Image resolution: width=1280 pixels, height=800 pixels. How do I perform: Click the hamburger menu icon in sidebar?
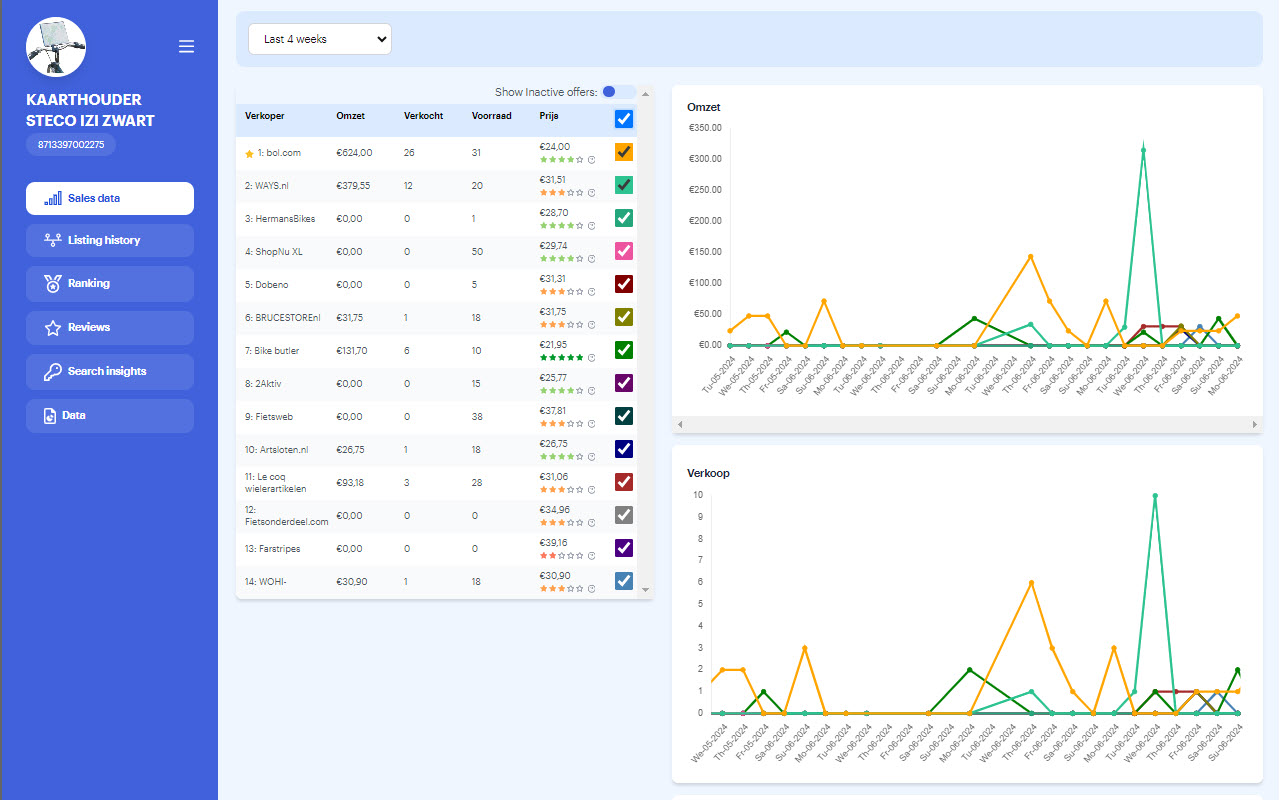186,46
